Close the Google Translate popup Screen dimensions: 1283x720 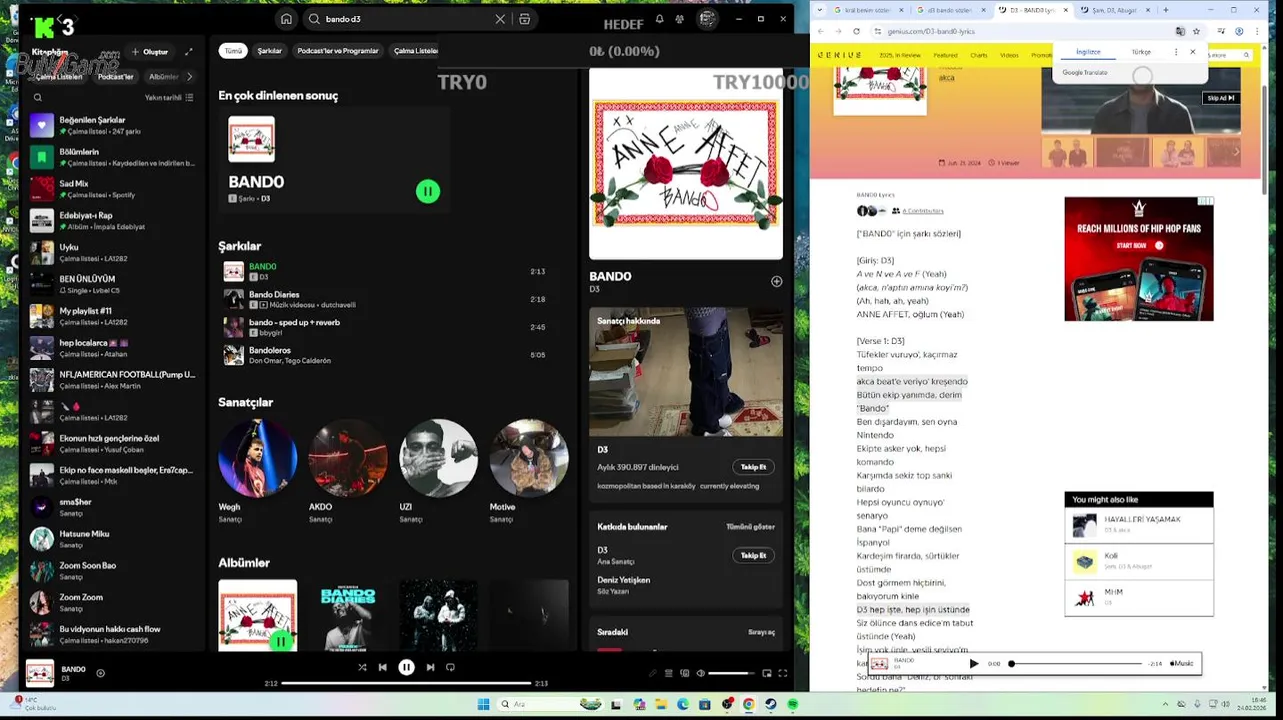point(1192,52)
